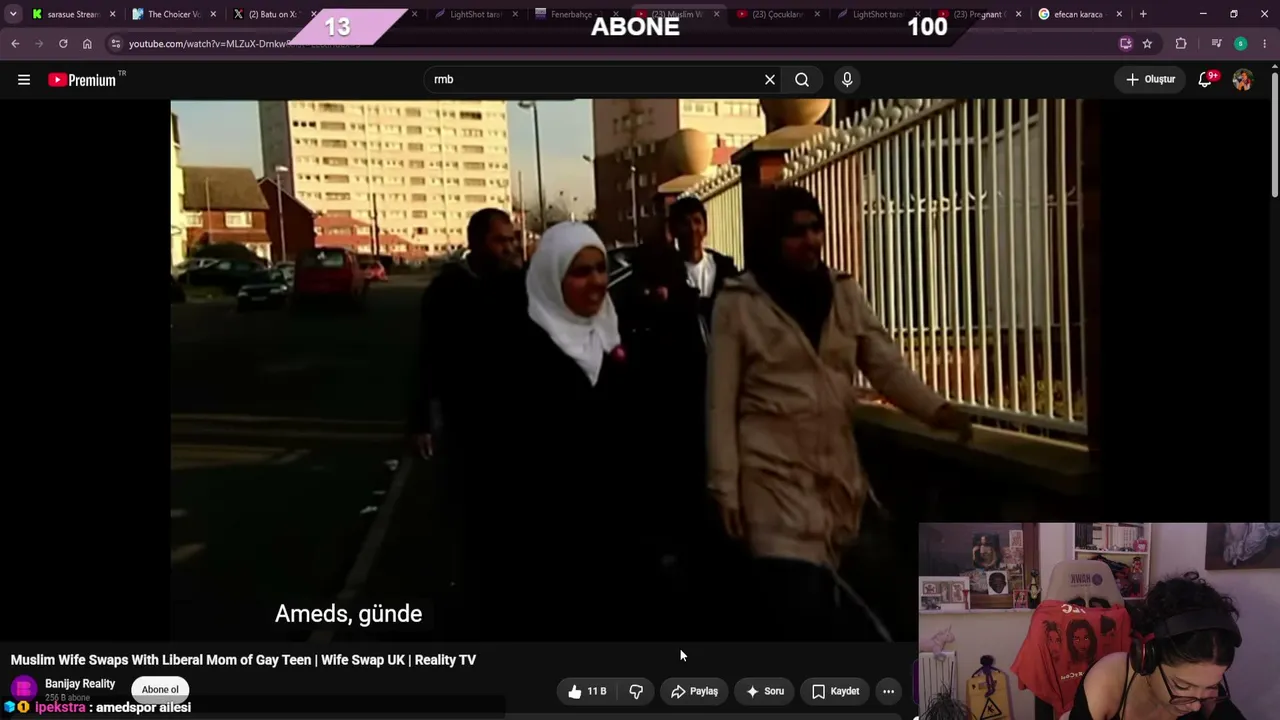Viewport: 1280px width, 720px height.
Task: Click the video title text
Action: coord(243,660)
